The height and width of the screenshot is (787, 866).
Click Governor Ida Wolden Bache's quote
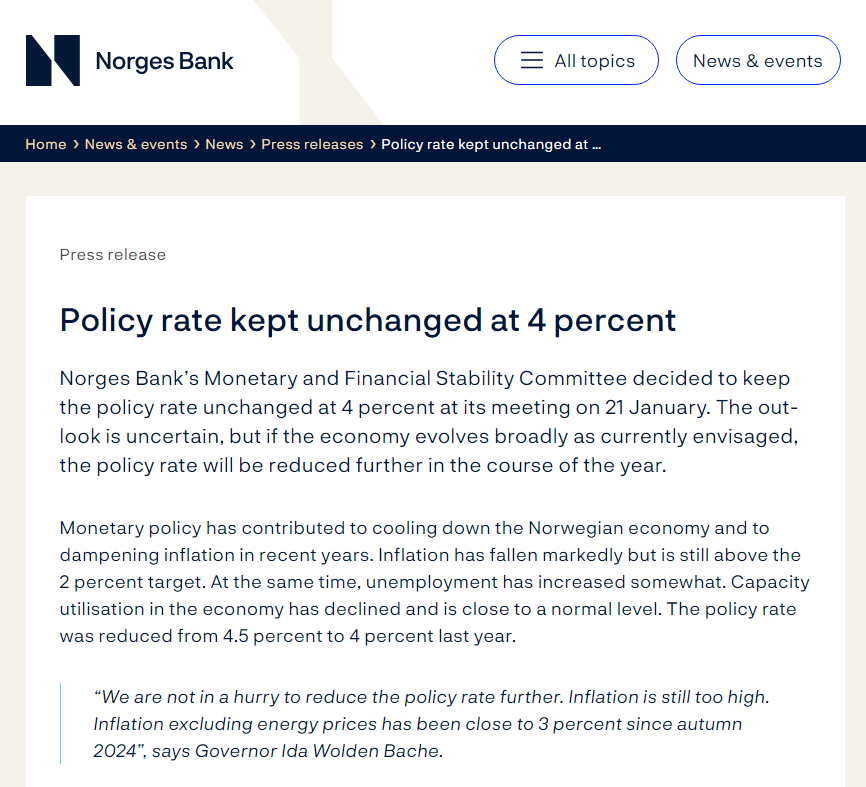pos(431,723)
